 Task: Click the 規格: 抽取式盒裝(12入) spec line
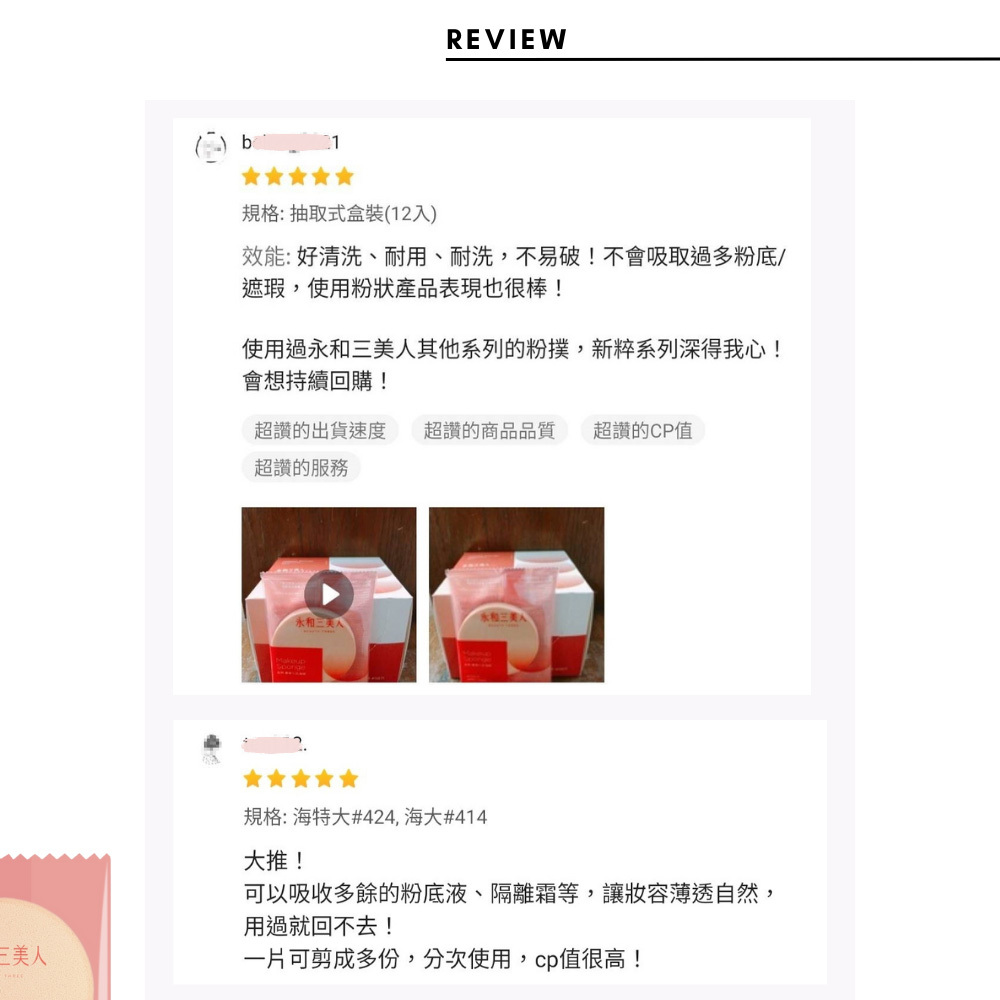point(339,214)
